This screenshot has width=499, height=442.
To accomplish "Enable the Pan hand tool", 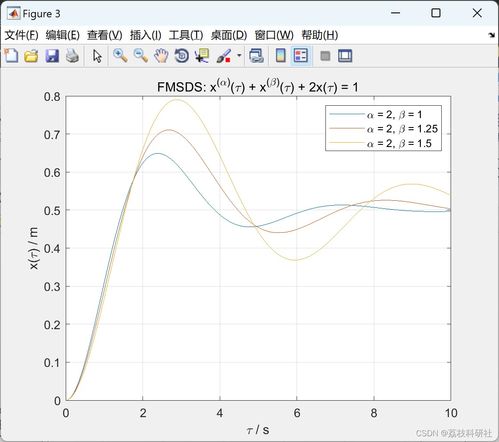I will 161,56.
